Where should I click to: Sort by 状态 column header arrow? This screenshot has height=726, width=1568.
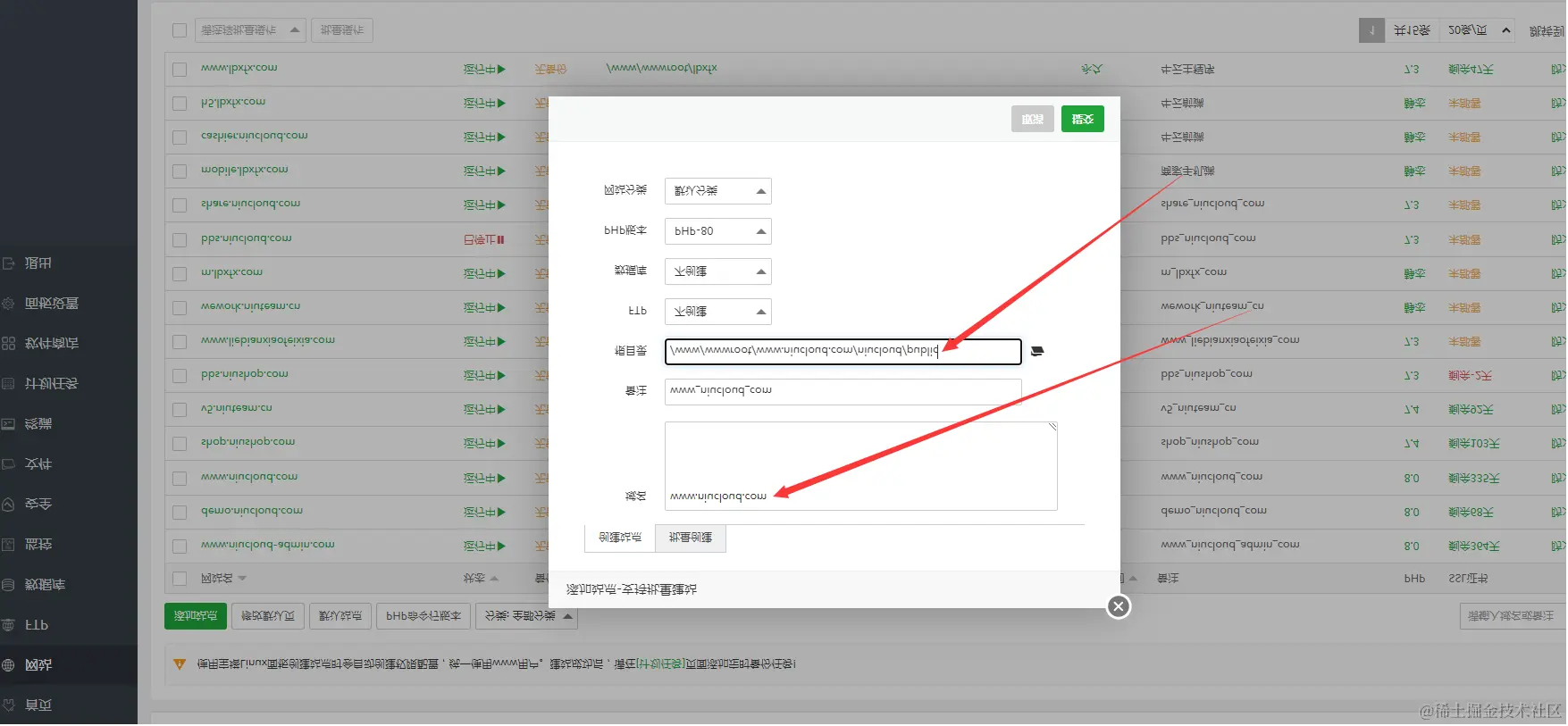(x=494, y=579)
